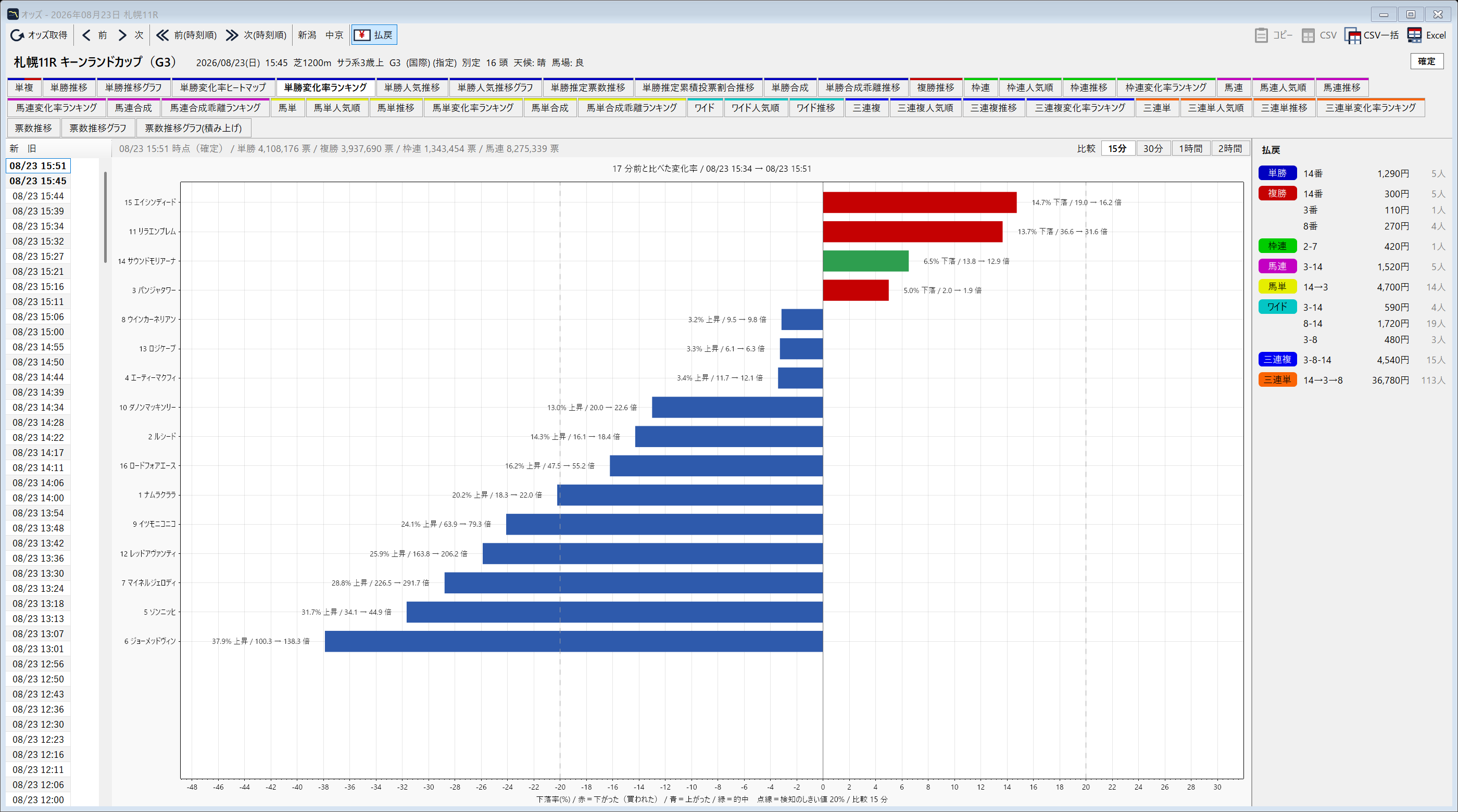Click 前(時刻順) double-left arrow icon

(162, 35)
